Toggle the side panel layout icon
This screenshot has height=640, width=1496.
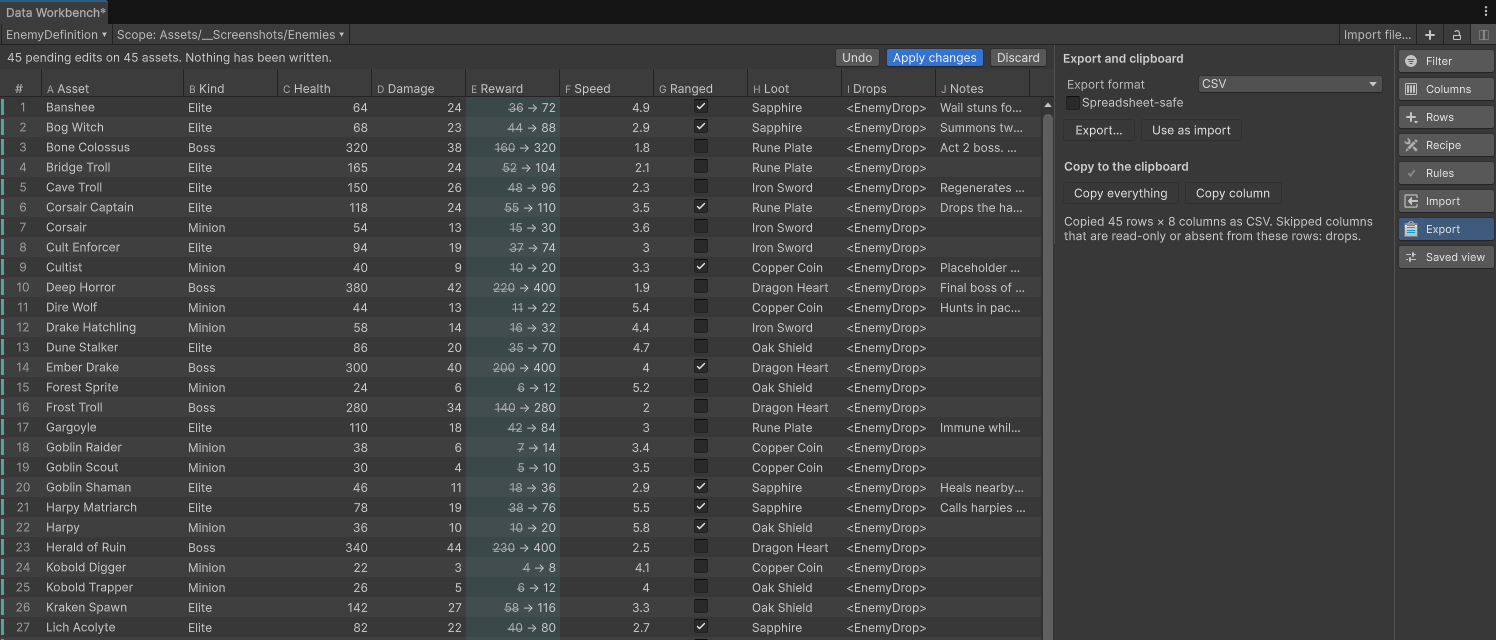point(1483,35)
